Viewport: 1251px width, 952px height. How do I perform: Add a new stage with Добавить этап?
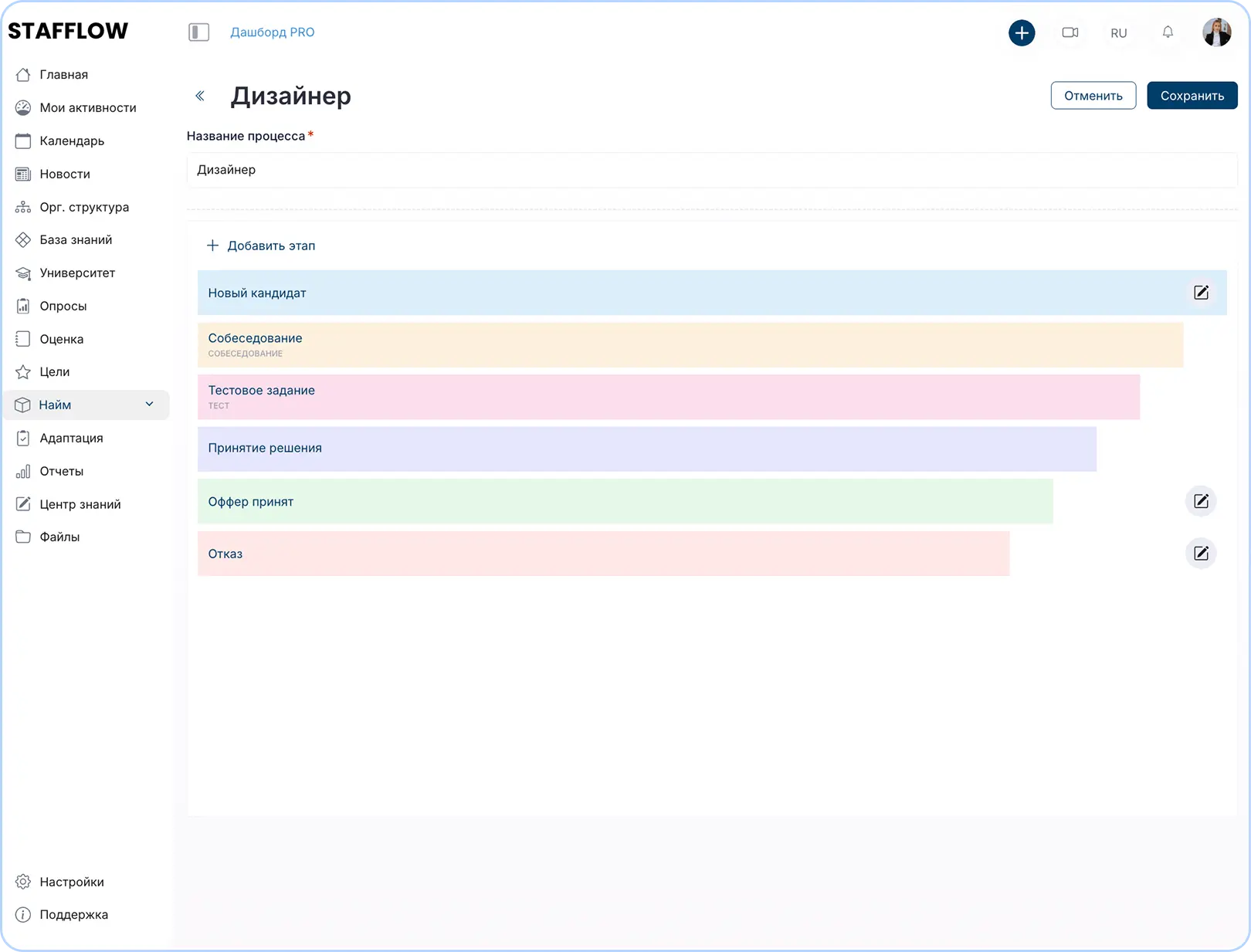pos(261,246)
